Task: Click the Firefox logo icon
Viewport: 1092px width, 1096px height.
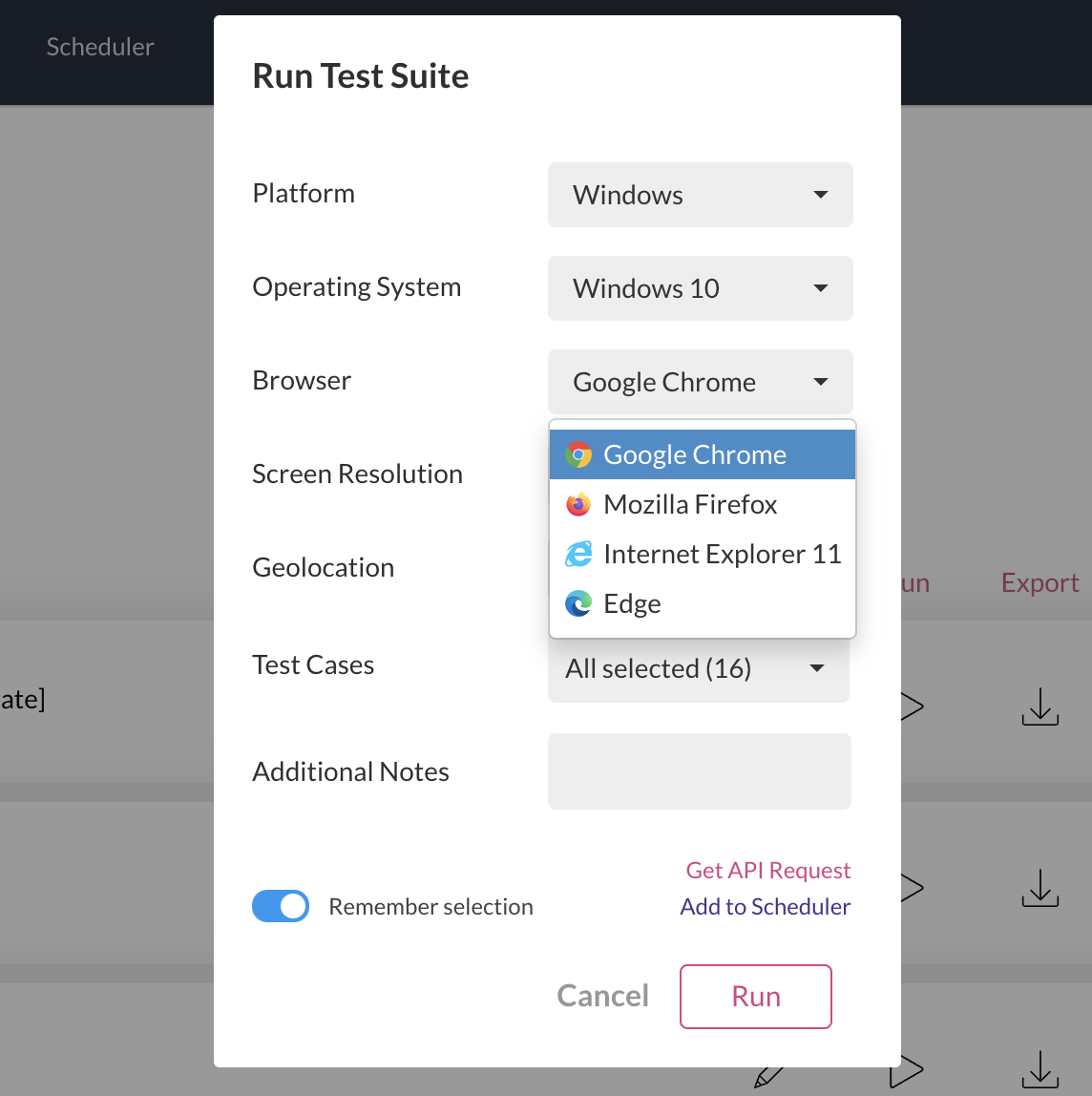Action: 578,504
